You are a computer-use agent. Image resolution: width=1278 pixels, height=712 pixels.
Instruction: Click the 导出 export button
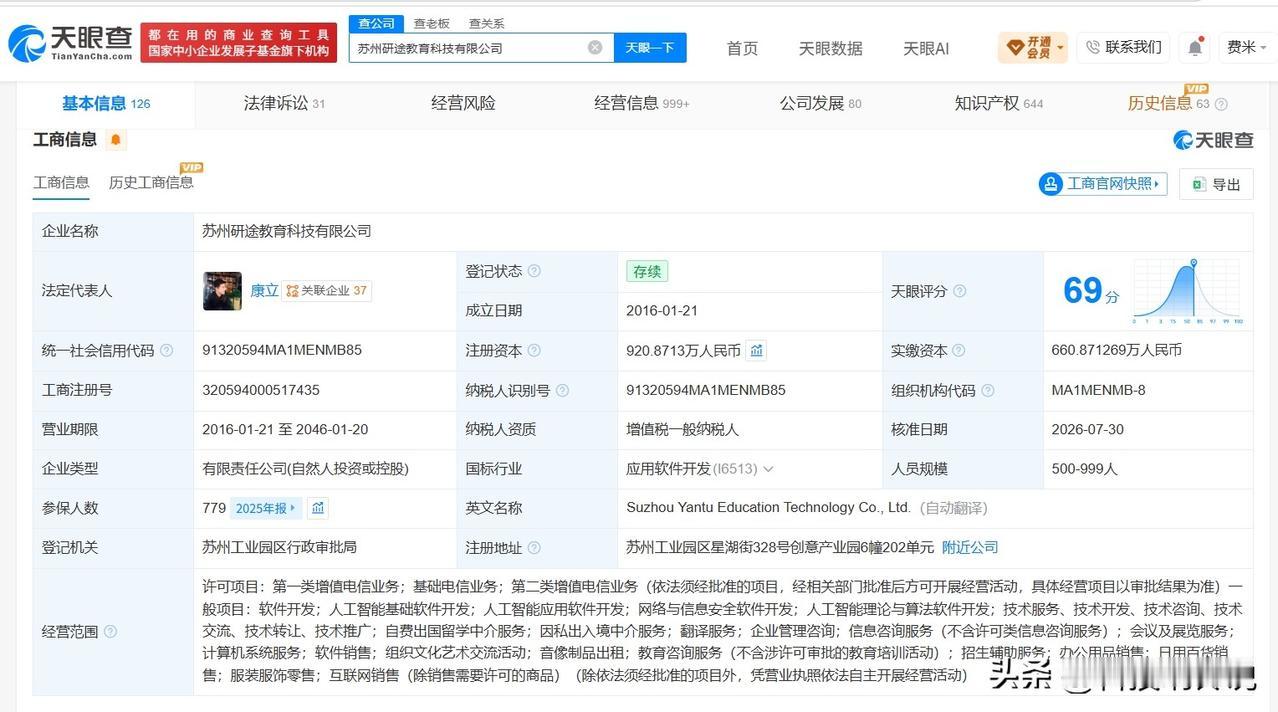1216,184
